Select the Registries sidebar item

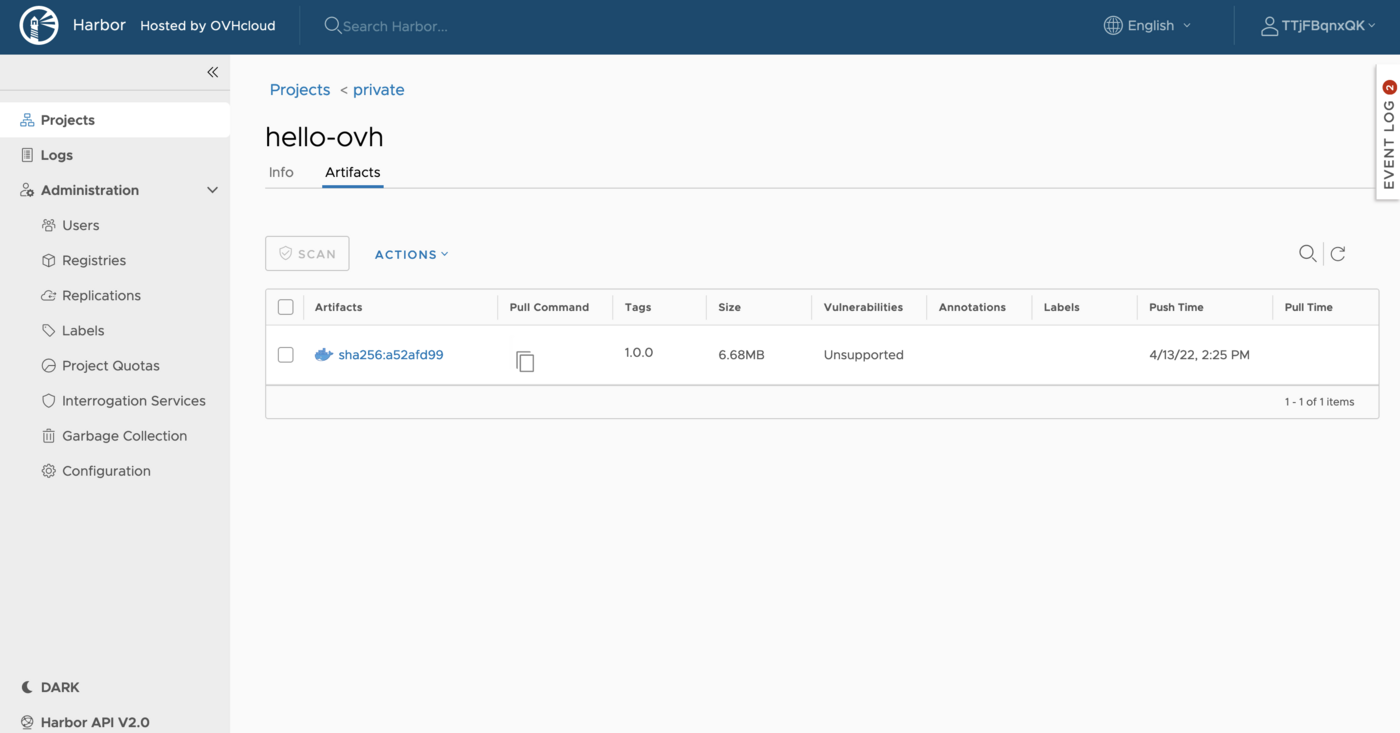(x=95, y=260)
